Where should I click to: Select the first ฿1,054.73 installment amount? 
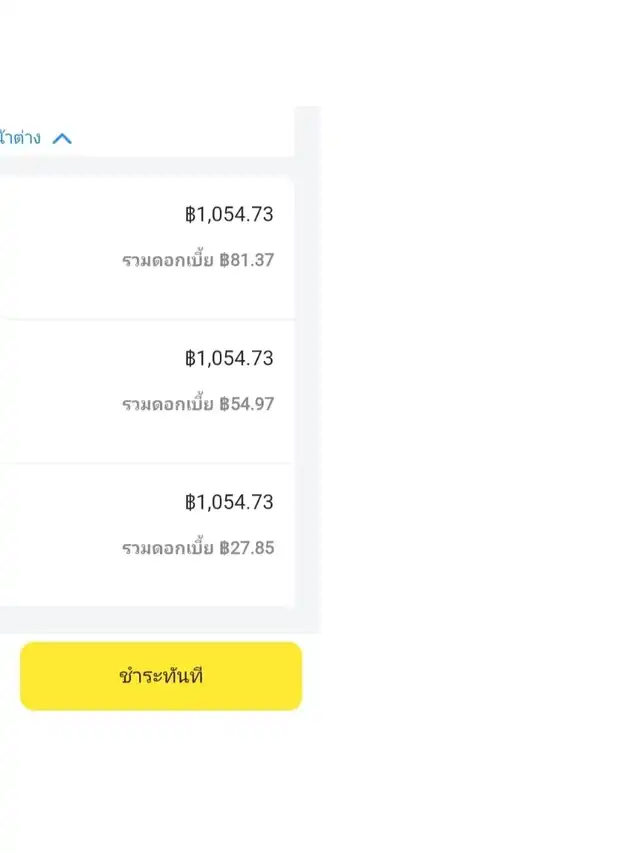click(x=229, y=214)
